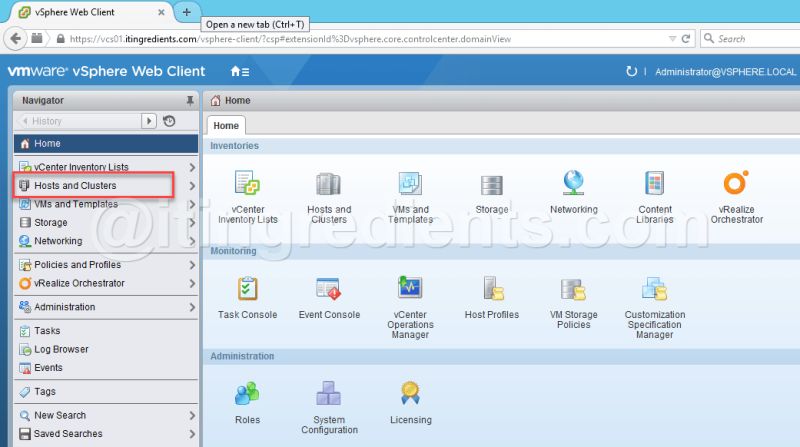
Task: Select VMs and Templates in Navigator
Action: (106, 204)
